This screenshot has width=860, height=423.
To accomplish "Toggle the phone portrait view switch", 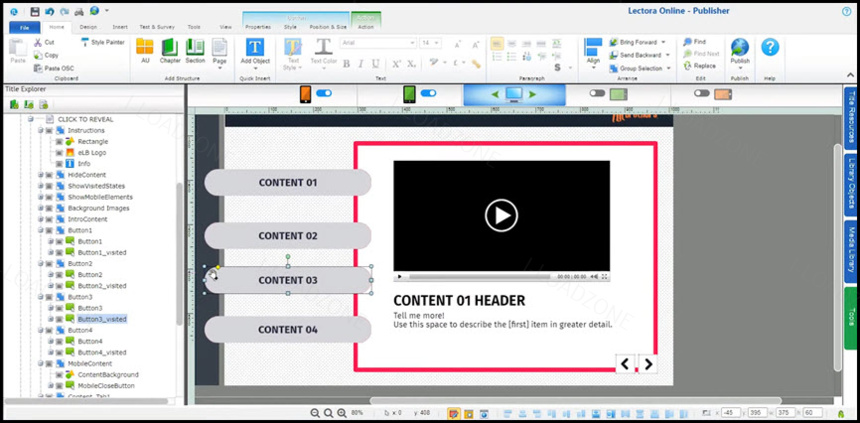I will pyautogui.click(x=324, y=93).
